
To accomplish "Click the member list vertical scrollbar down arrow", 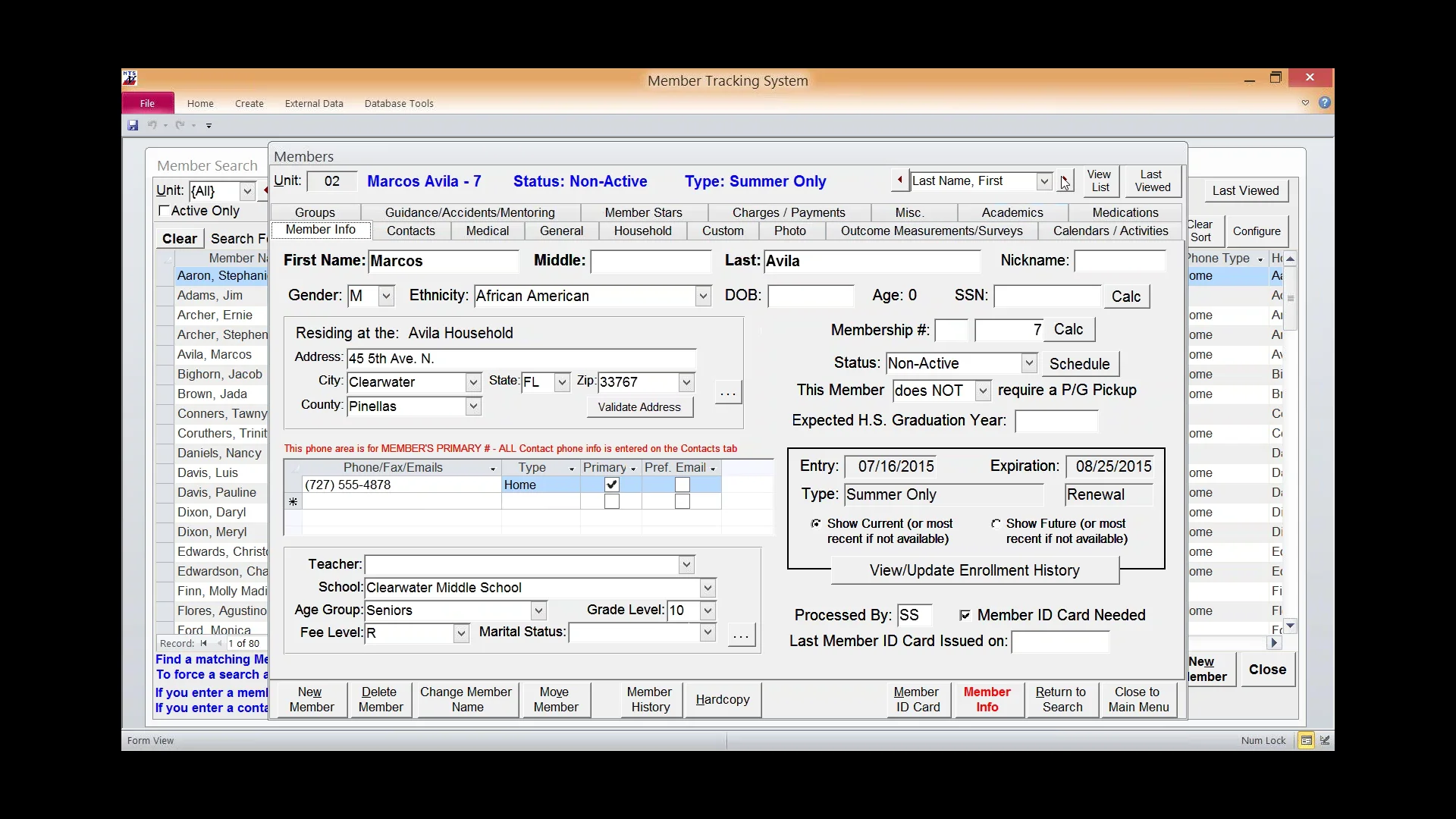I will click(x=1290, y=626).
